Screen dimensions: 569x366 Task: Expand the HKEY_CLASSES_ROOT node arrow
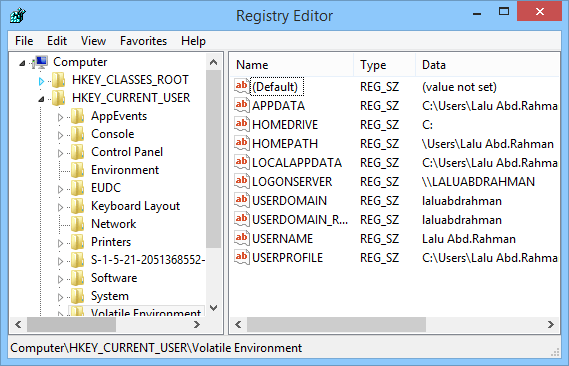pos(41,81)
